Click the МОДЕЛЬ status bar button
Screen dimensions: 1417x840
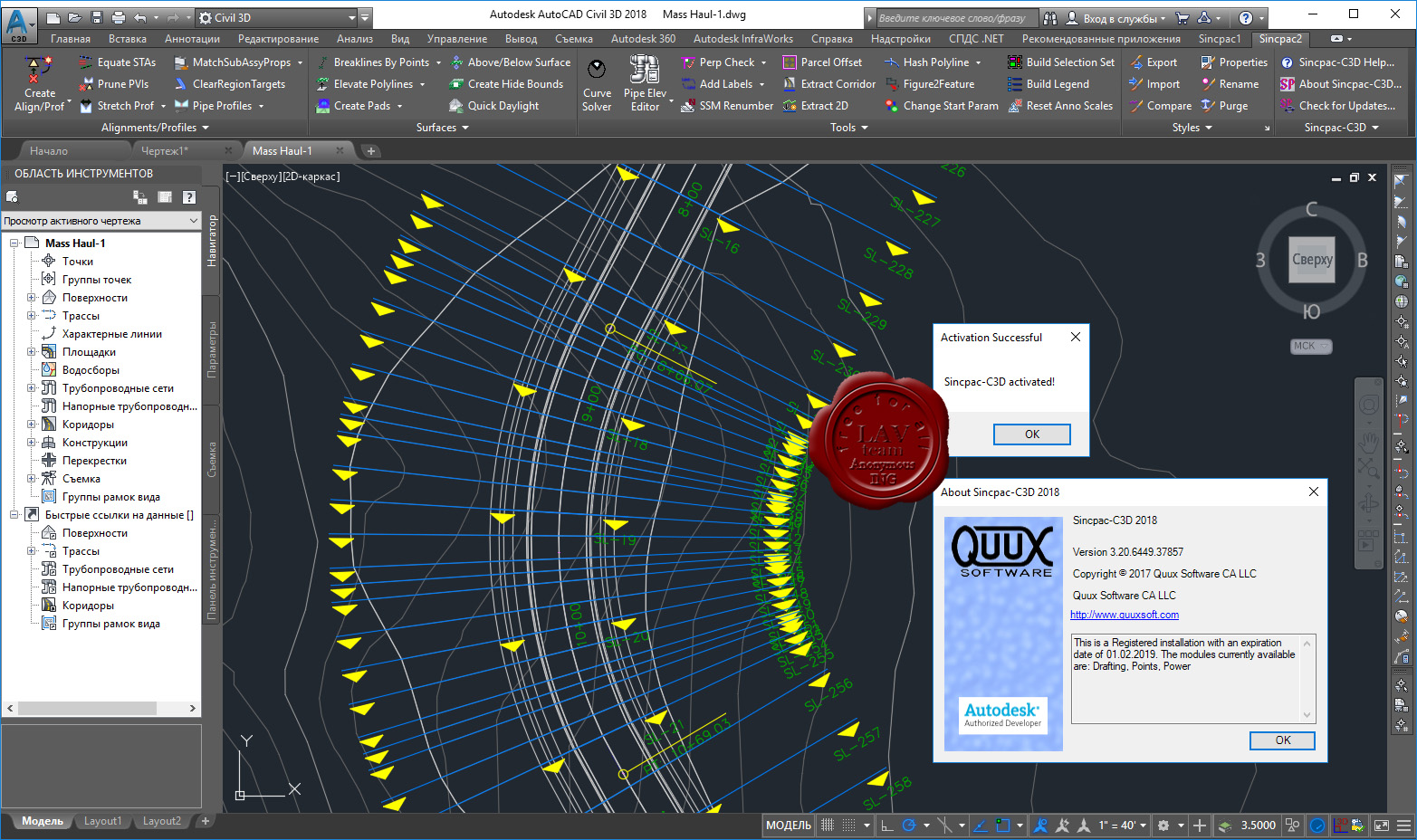[x=788, y=826]
